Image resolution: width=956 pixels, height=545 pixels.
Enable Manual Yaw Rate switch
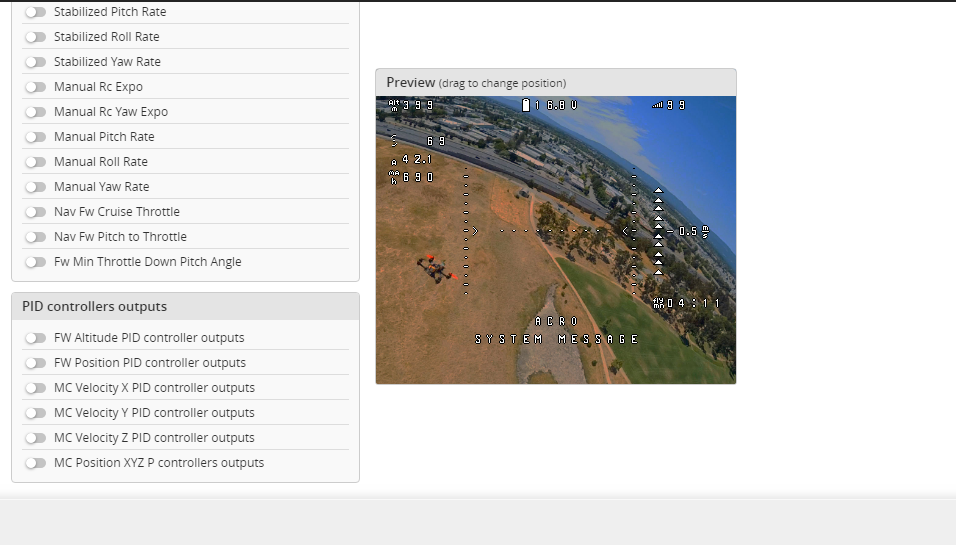point(35,187)
